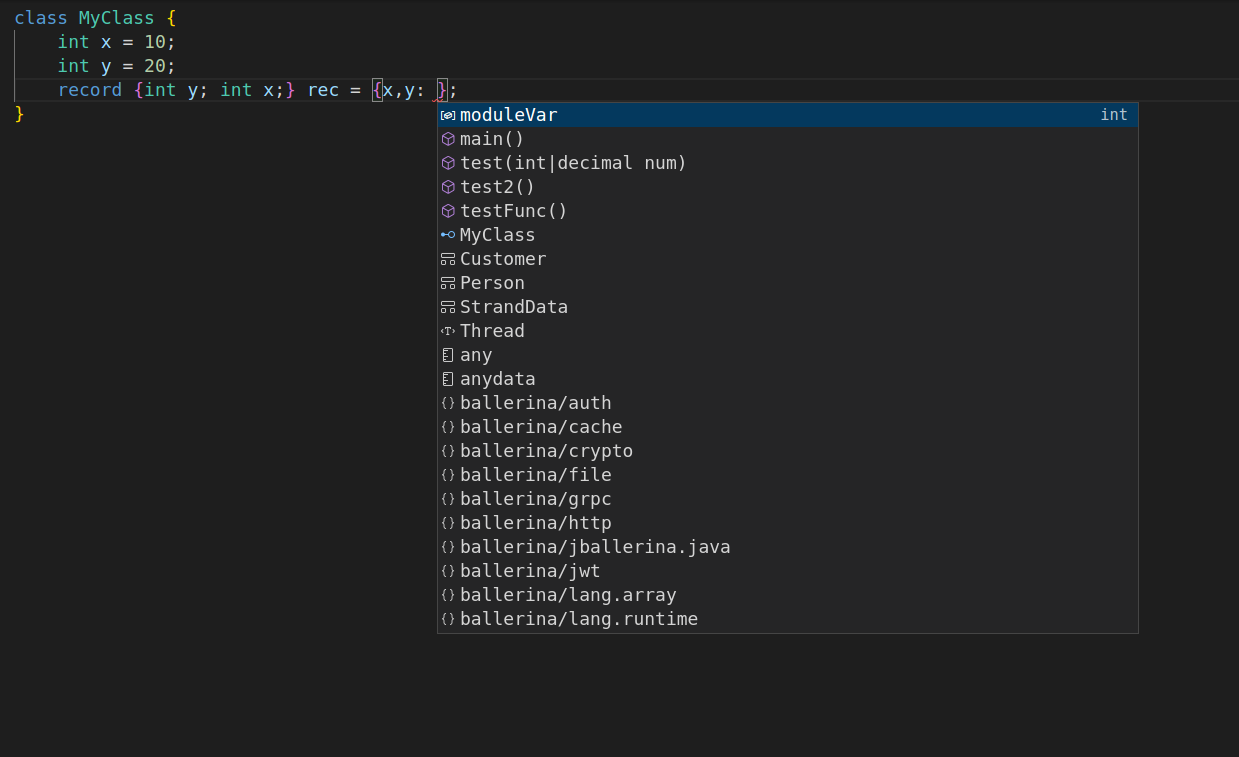Choose ballerina/cache module suggestion

click(x=788, y=427)
